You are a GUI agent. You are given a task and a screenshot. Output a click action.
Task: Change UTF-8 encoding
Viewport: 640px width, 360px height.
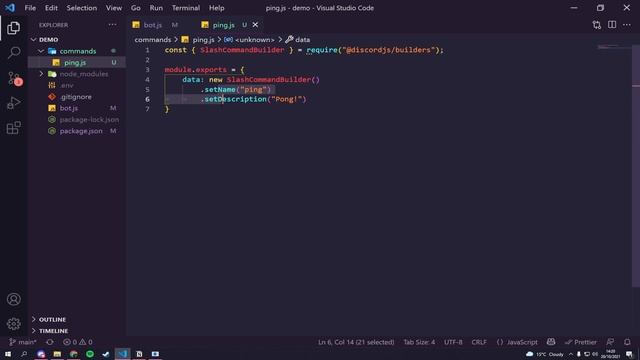pos(453,342)
